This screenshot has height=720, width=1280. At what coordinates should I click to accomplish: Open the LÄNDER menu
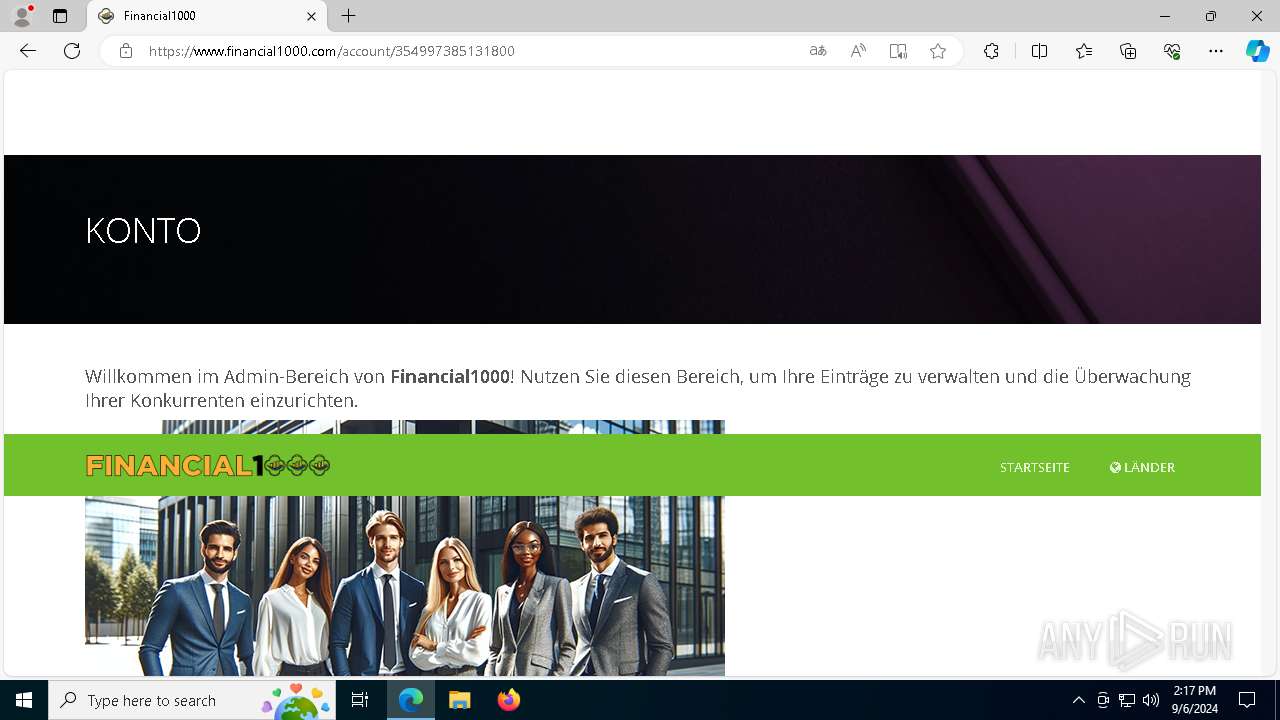(1142, 467)
